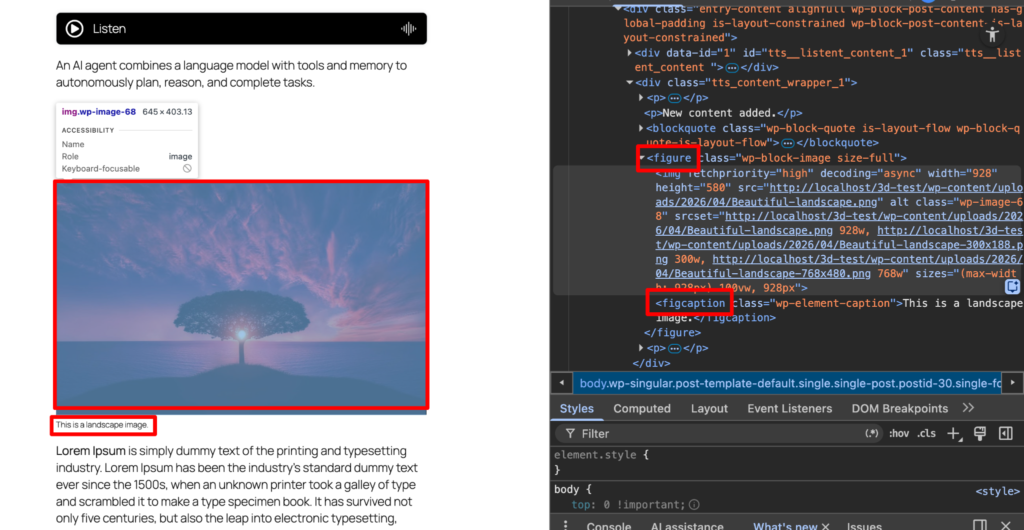Open the Issues drawer tab

click(864, 526)
